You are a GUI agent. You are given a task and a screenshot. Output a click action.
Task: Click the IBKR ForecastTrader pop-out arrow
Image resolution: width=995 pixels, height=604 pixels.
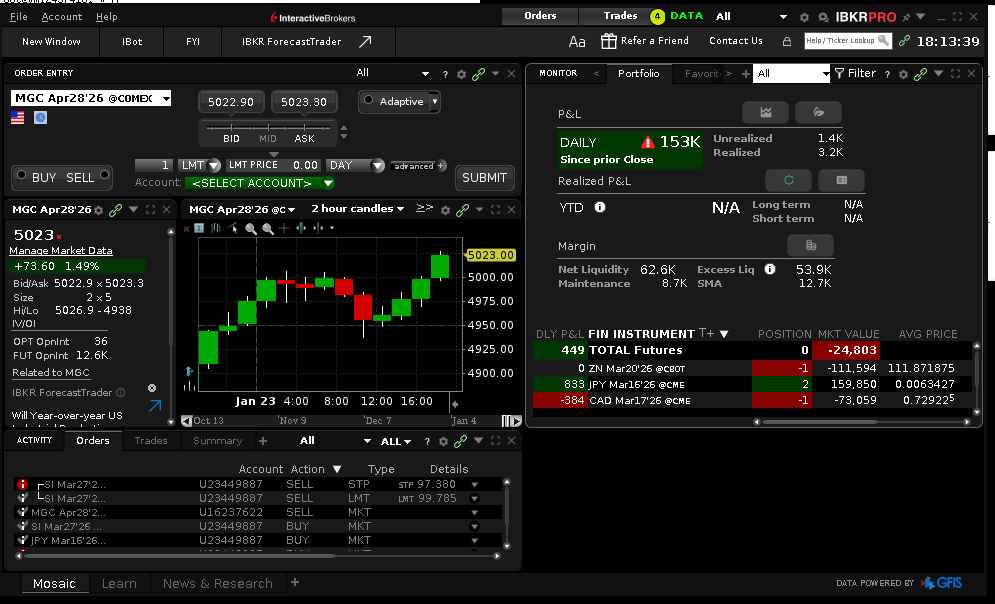(155, 405)
